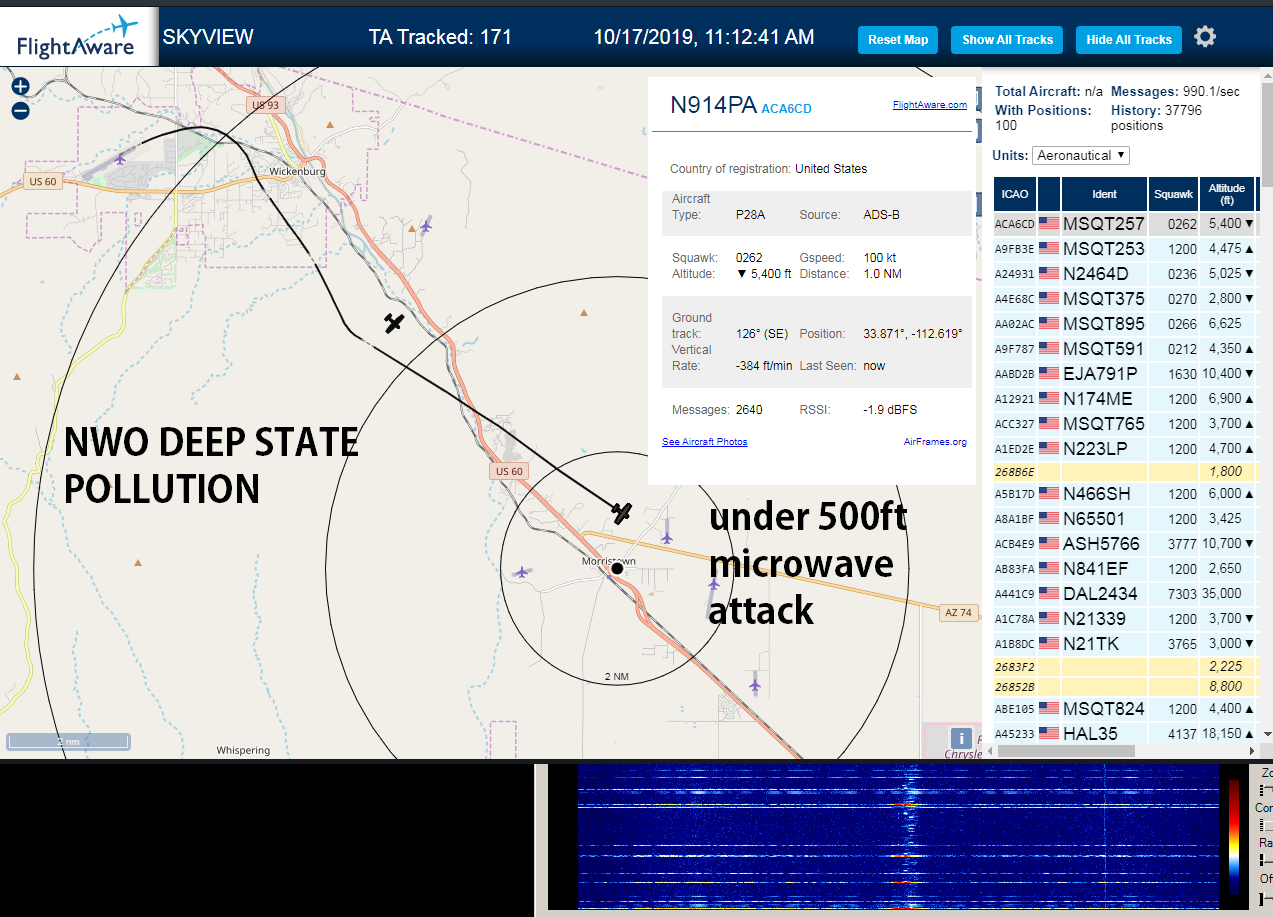
Task: Select the yellow 2683F2 row
Action: (x=1125, y=667)
